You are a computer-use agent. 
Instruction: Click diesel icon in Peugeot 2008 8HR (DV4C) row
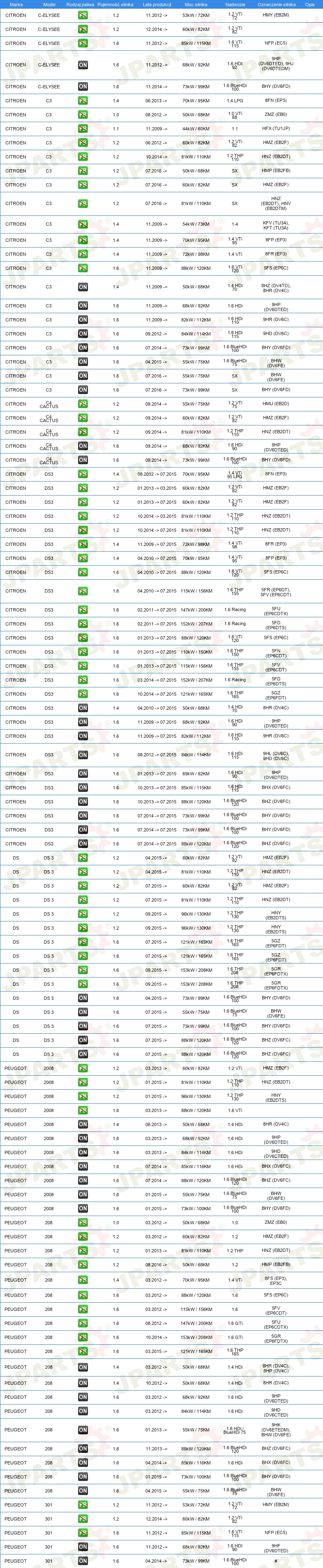[83, 1124]
